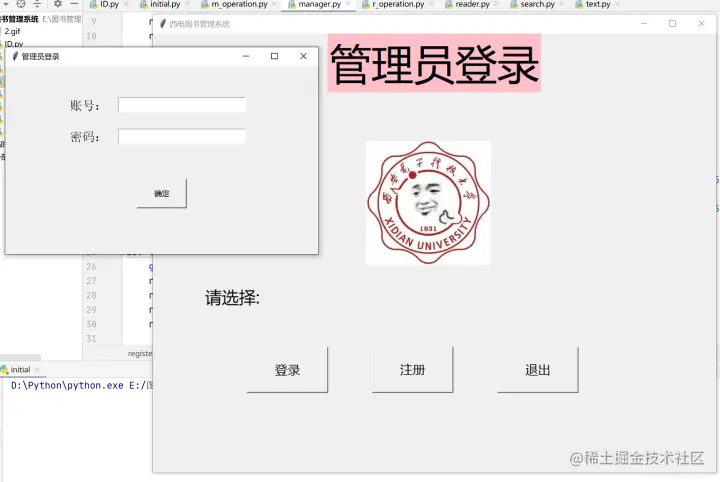
Task: Select the initial run tab in Run panel
Action: coord(20,370)
